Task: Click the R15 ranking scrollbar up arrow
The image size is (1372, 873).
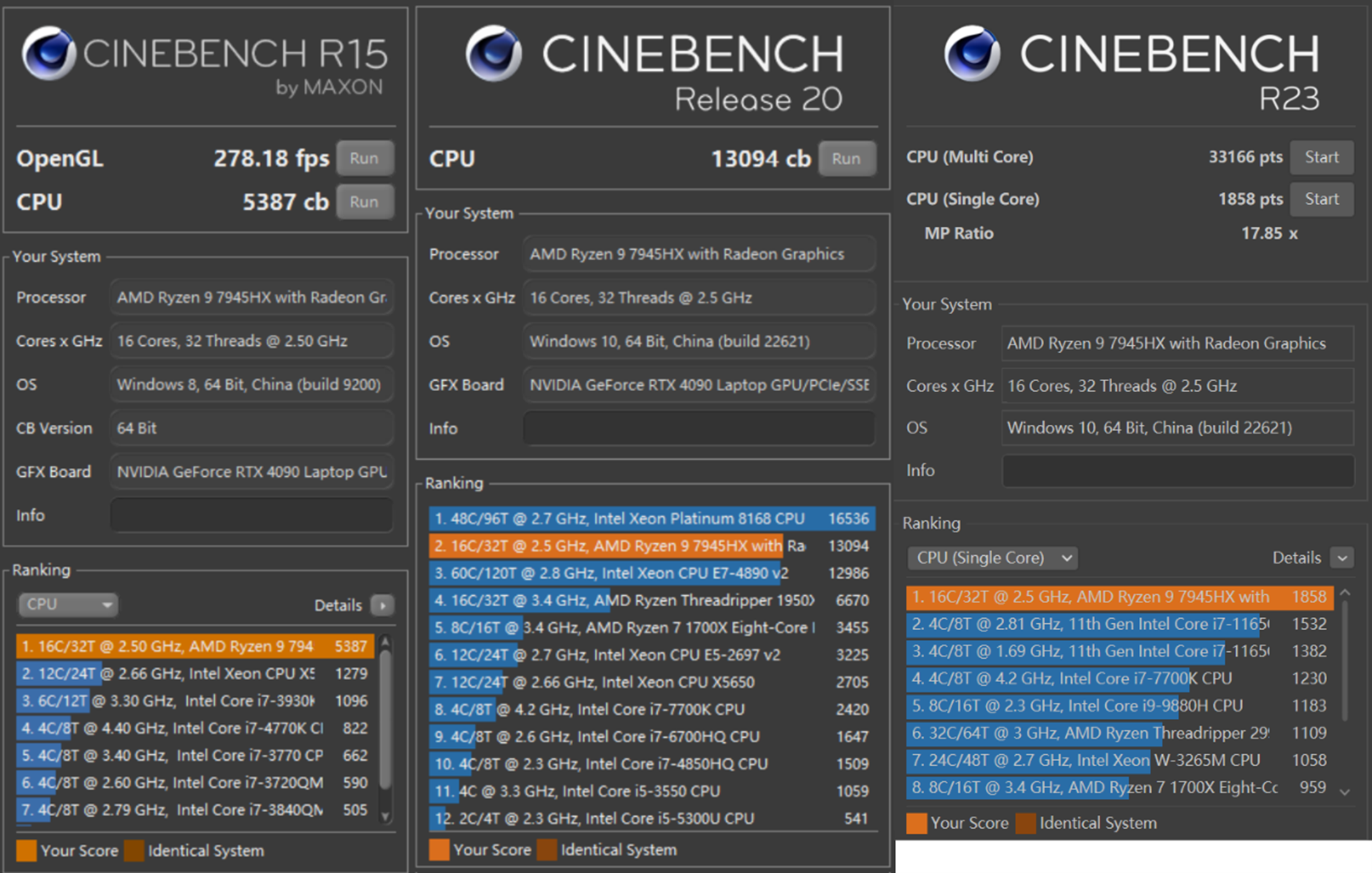Action: pos(385,642)
